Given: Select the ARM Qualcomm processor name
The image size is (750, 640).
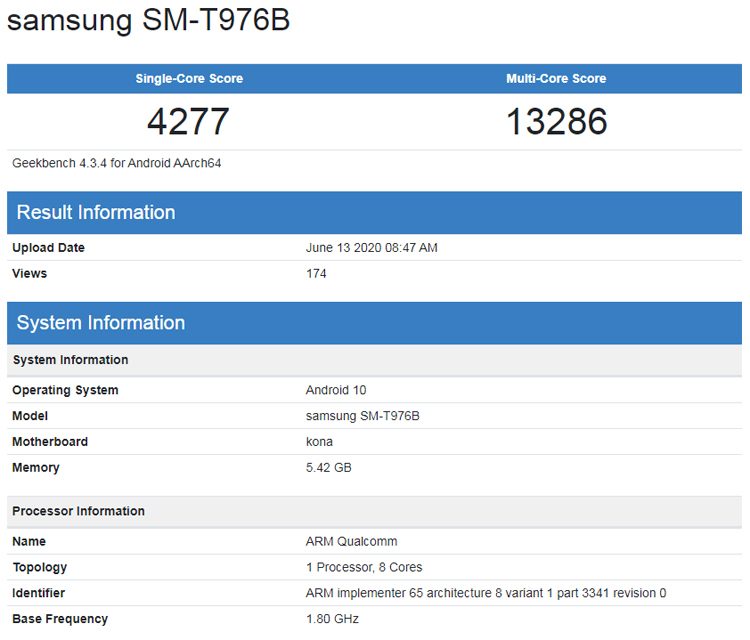Looking at the screenshot, I should click(x=351, y=541).
